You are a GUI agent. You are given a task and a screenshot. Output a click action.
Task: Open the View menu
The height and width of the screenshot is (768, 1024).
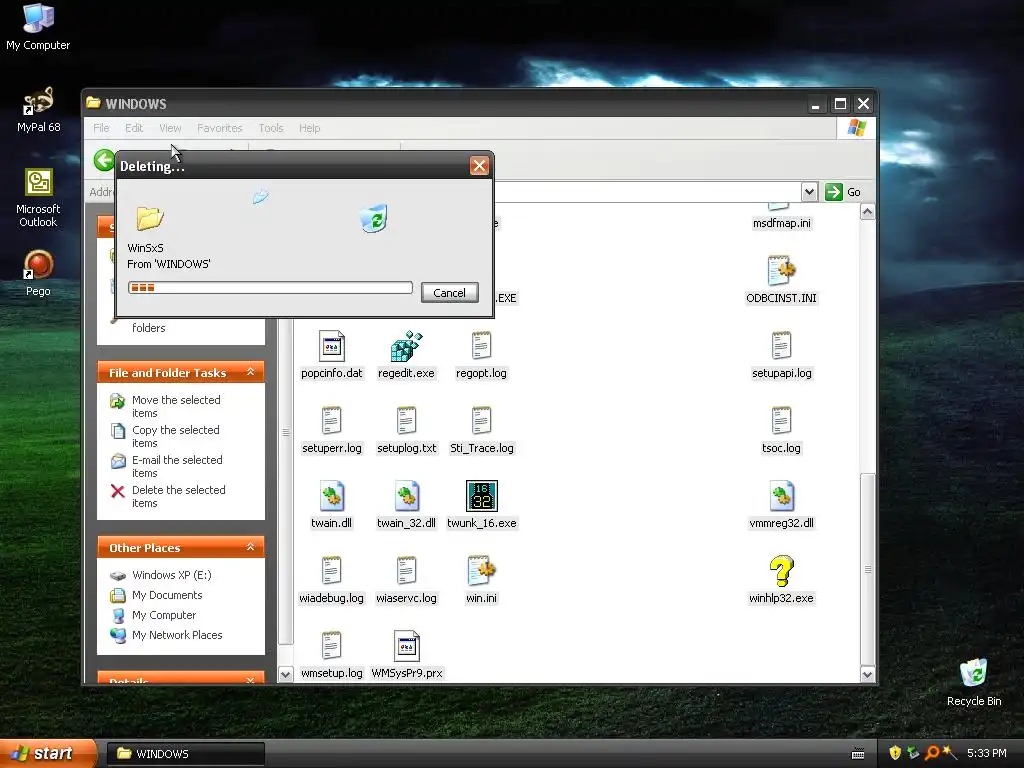tap(170, 128)
